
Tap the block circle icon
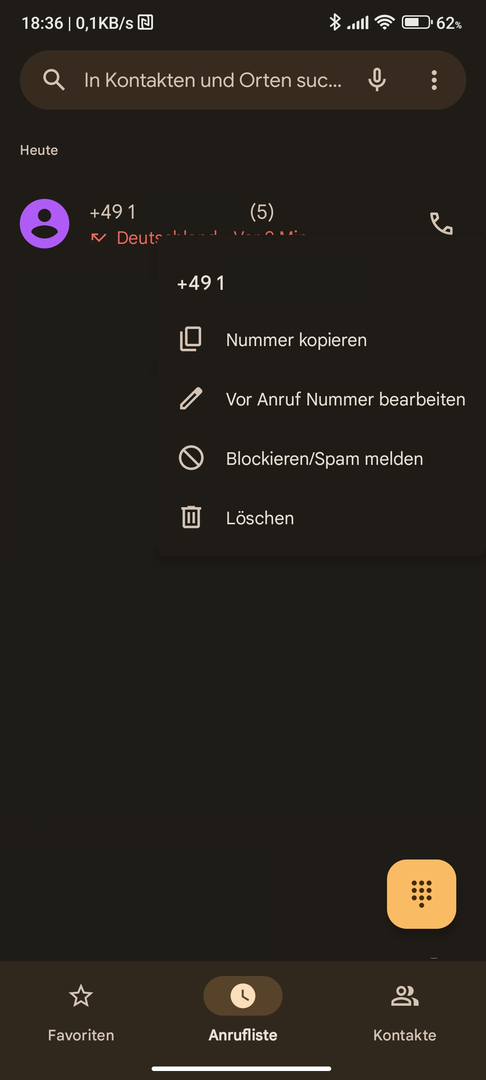(191, 458)
